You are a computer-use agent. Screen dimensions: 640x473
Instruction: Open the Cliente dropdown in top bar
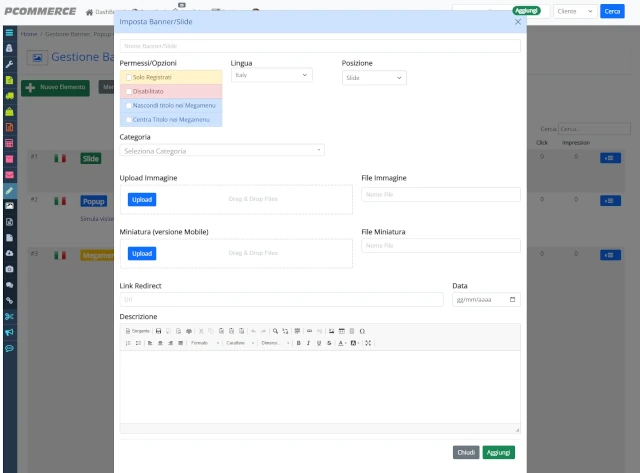[x=575, y=11]
